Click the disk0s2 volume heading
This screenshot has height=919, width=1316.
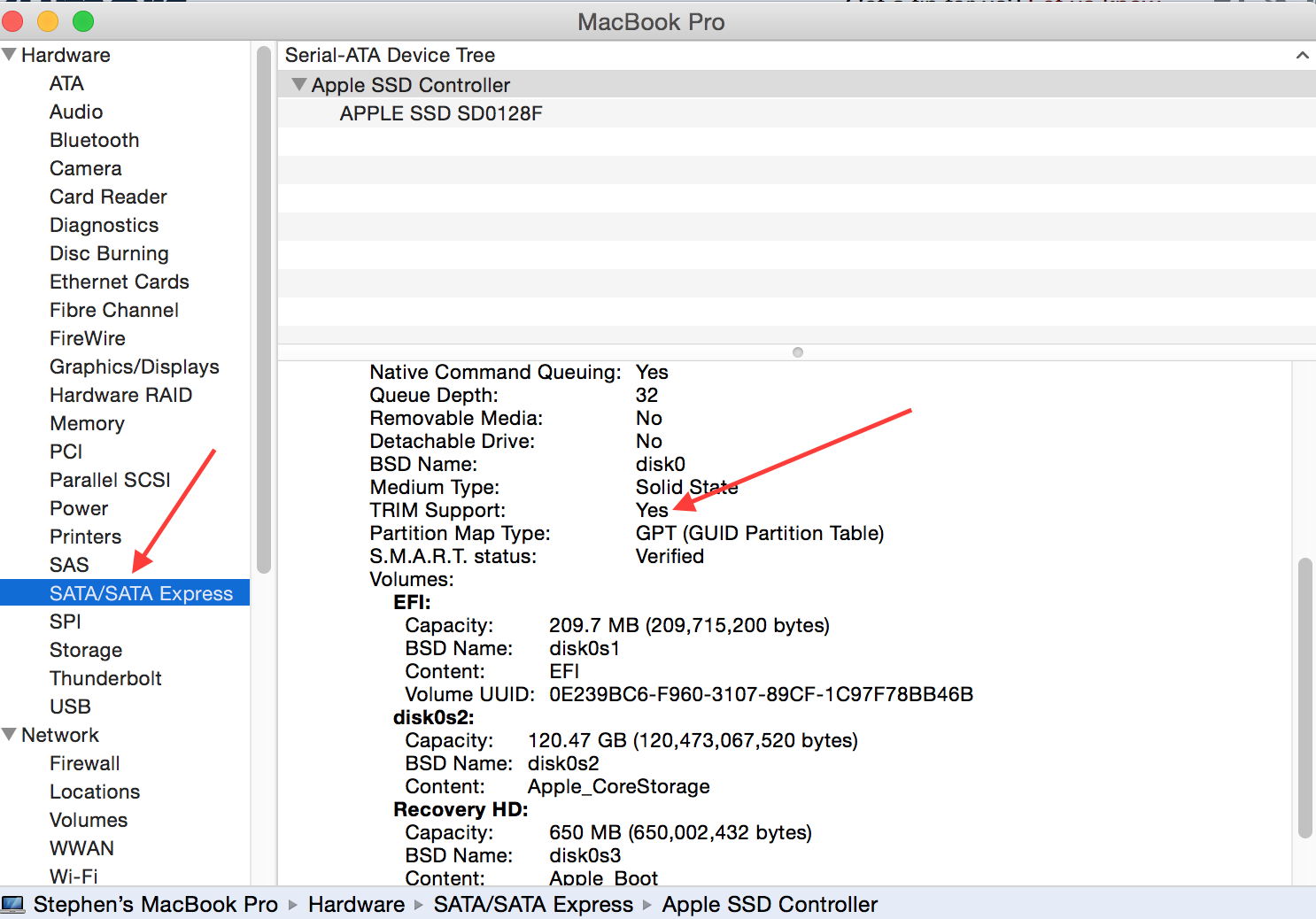click(x=434, y=717)
